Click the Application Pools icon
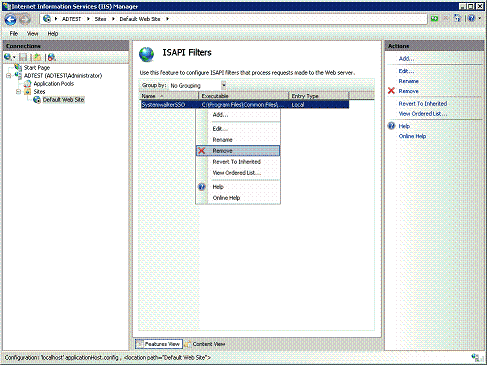487x365 pixels. (28, 84)
